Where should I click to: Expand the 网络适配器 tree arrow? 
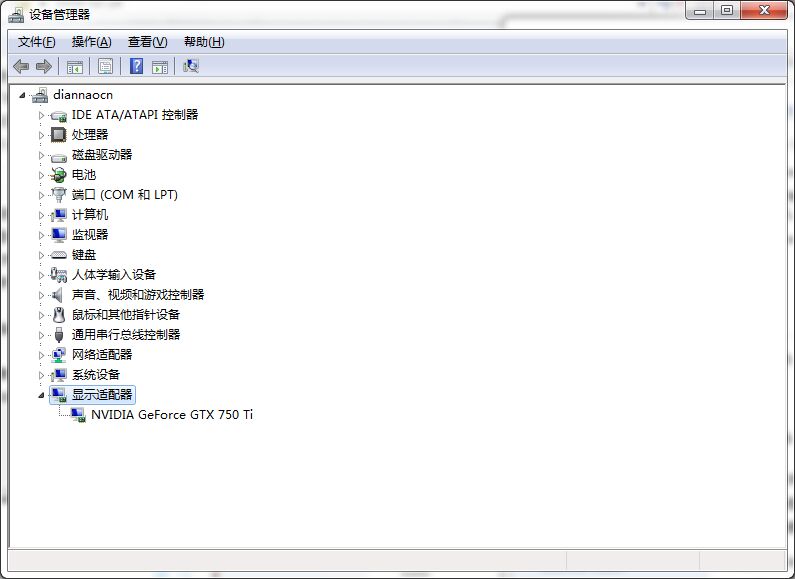(42, 355)
